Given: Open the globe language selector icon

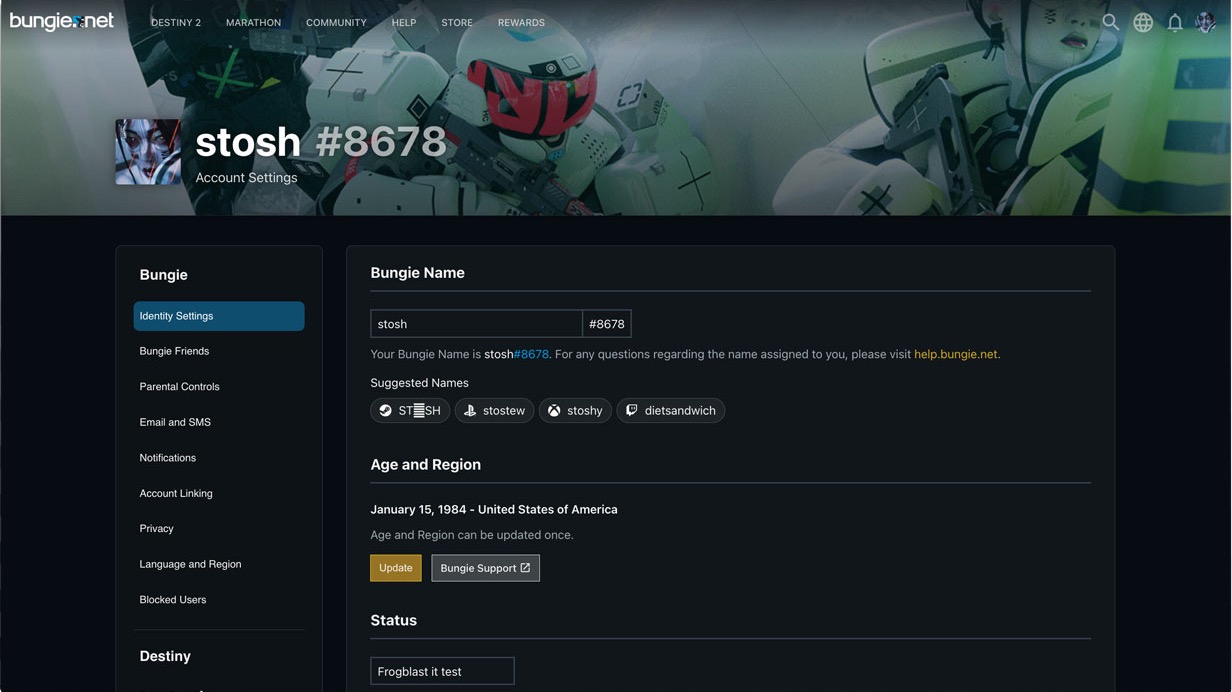Looking at the screenshot, I should pyautogui.click(x=1143, y=22).
